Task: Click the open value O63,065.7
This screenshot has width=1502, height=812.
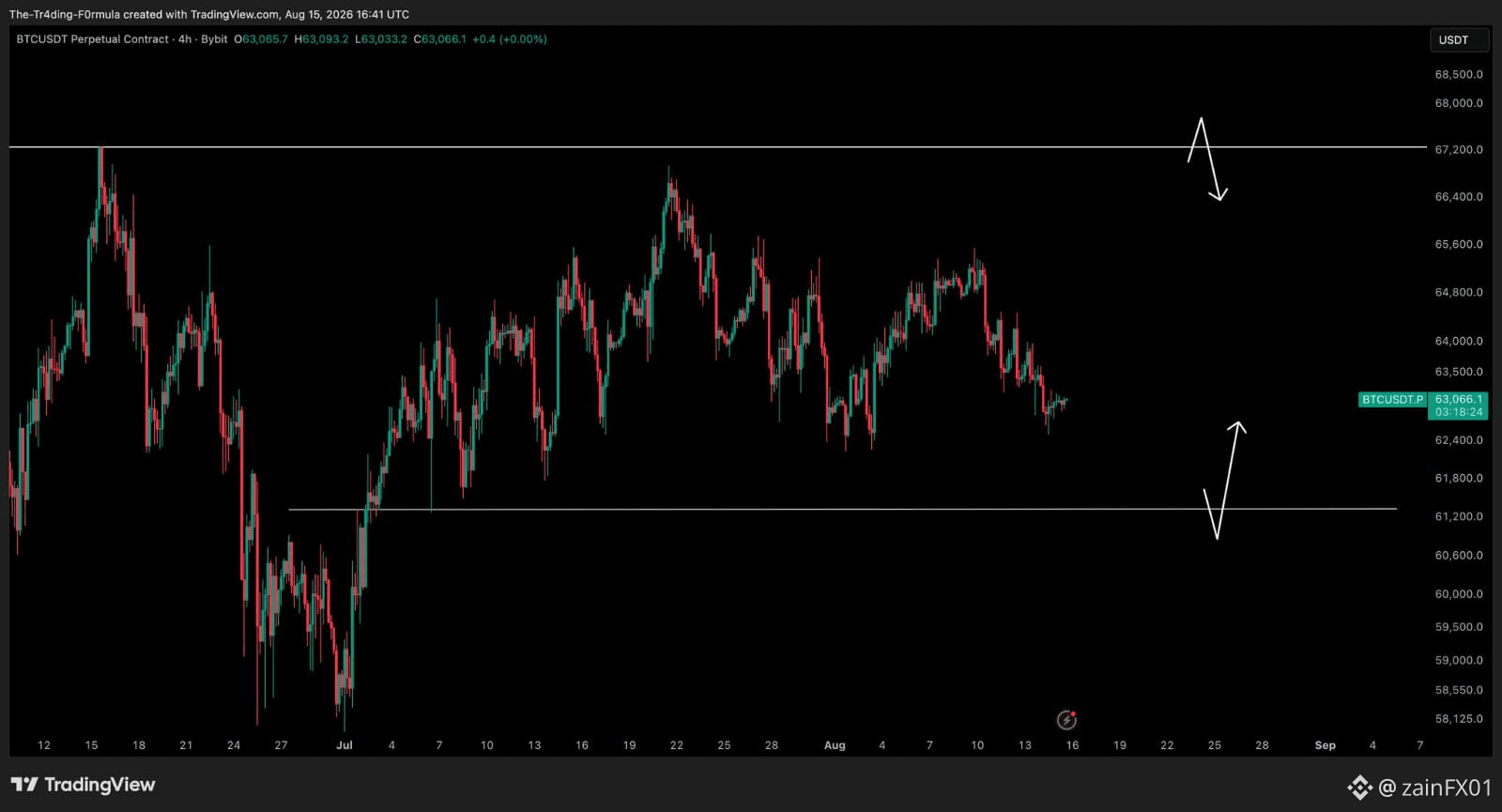Action: [x=261, y=39]
